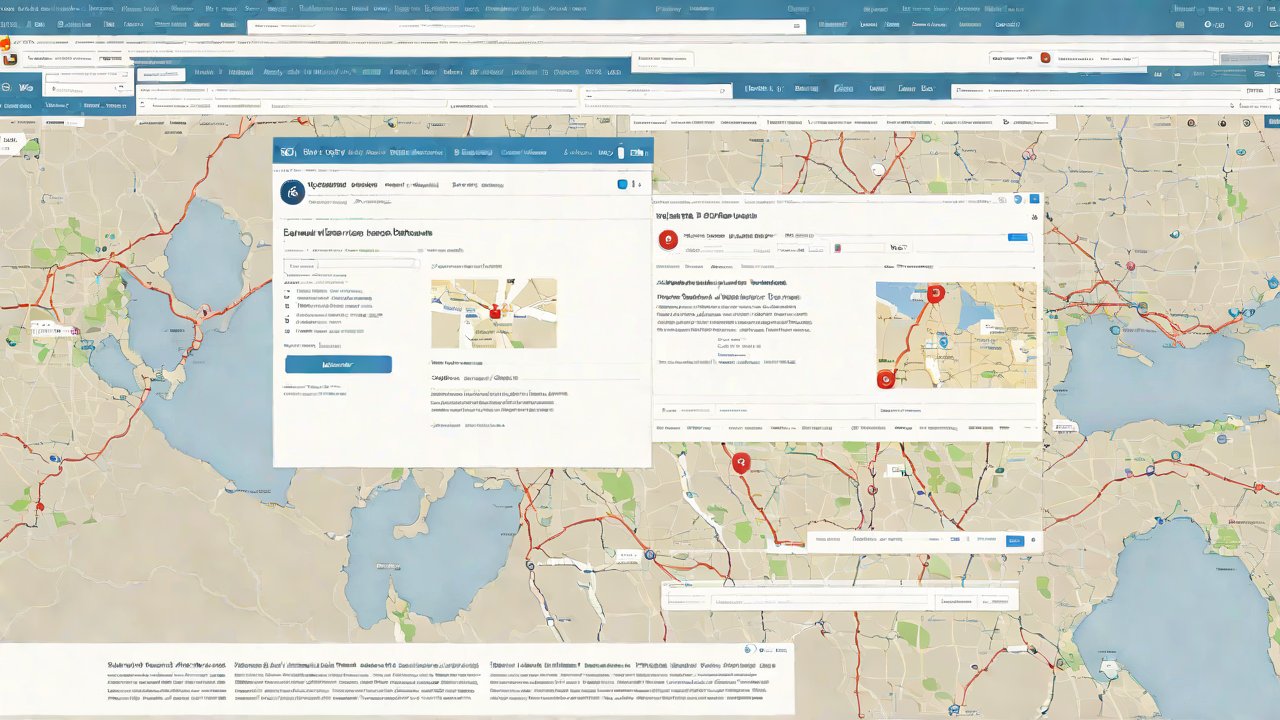Click the blue location marker inside route thumbnail

coord(943,342)
